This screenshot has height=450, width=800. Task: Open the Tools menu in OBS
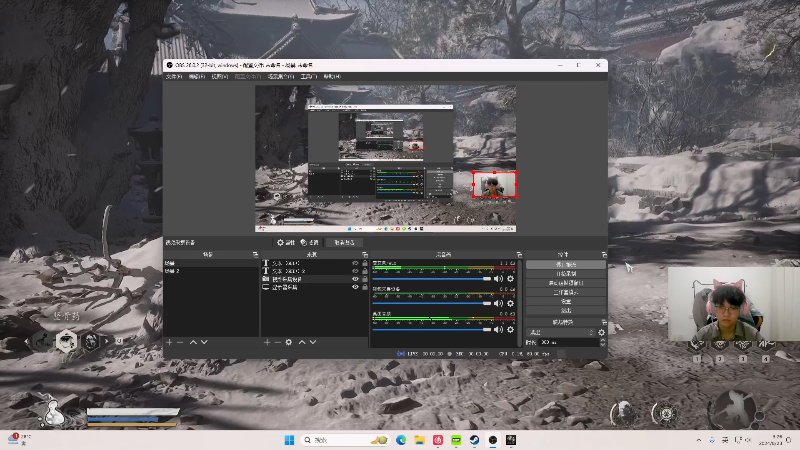click(x=308, y=77)
